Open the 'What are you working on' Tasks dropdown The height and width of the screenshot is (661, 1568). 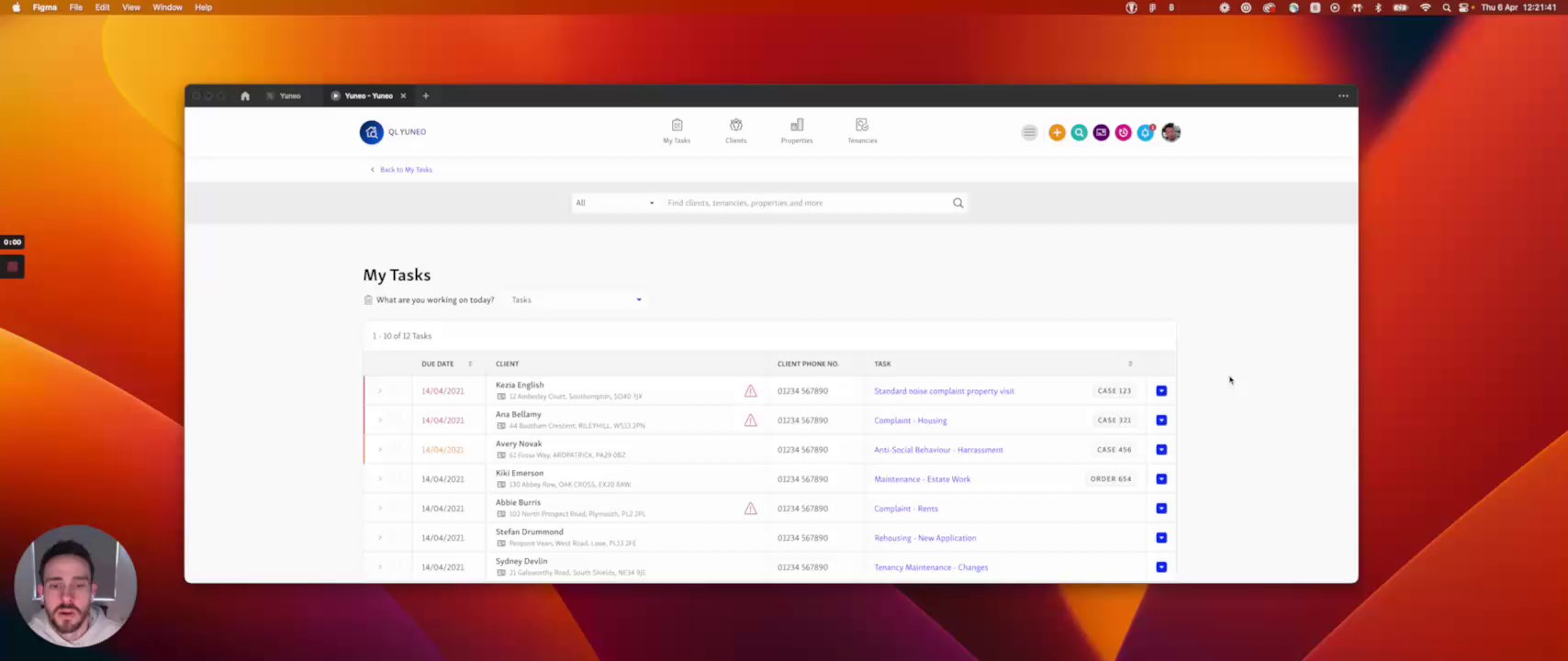[x=576, y=300]
